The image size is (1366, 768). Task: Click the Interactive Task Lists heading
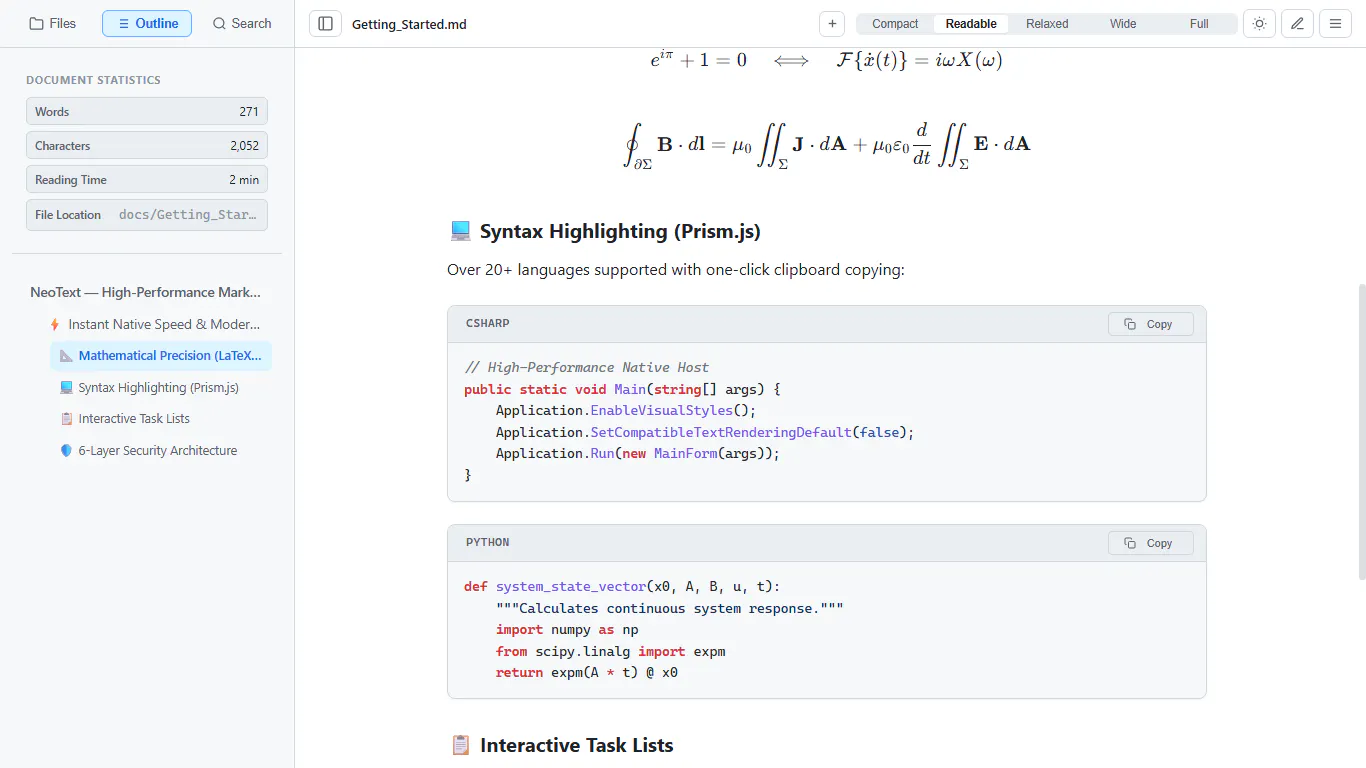(561, 745)
